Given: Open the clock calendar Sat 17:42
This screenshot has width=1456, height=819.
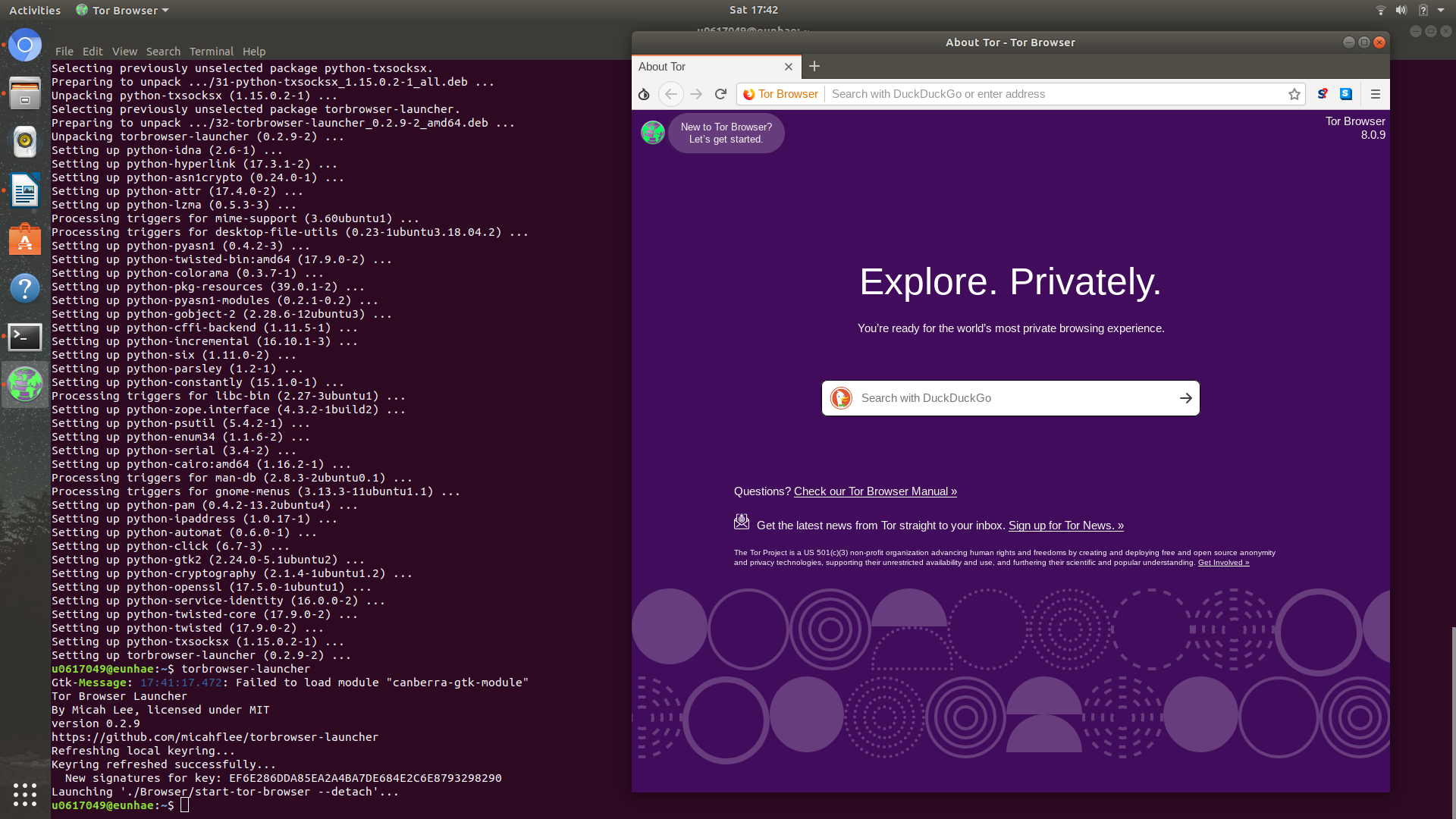Looking at the screenshot, I should [753, 10].
